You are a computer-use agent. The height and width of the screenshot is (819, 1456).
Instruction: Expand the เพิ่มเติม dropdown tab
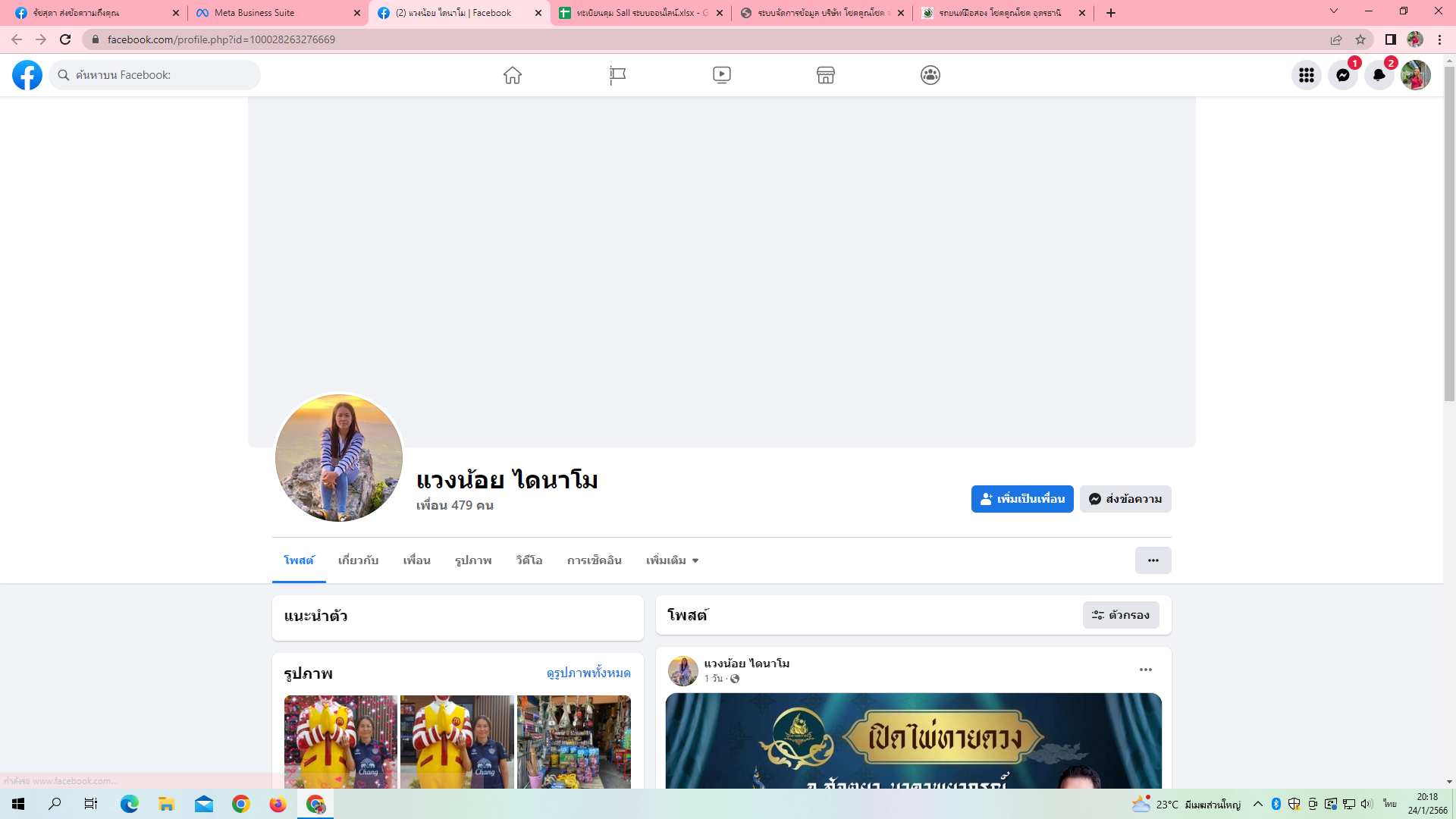point(672,560)
